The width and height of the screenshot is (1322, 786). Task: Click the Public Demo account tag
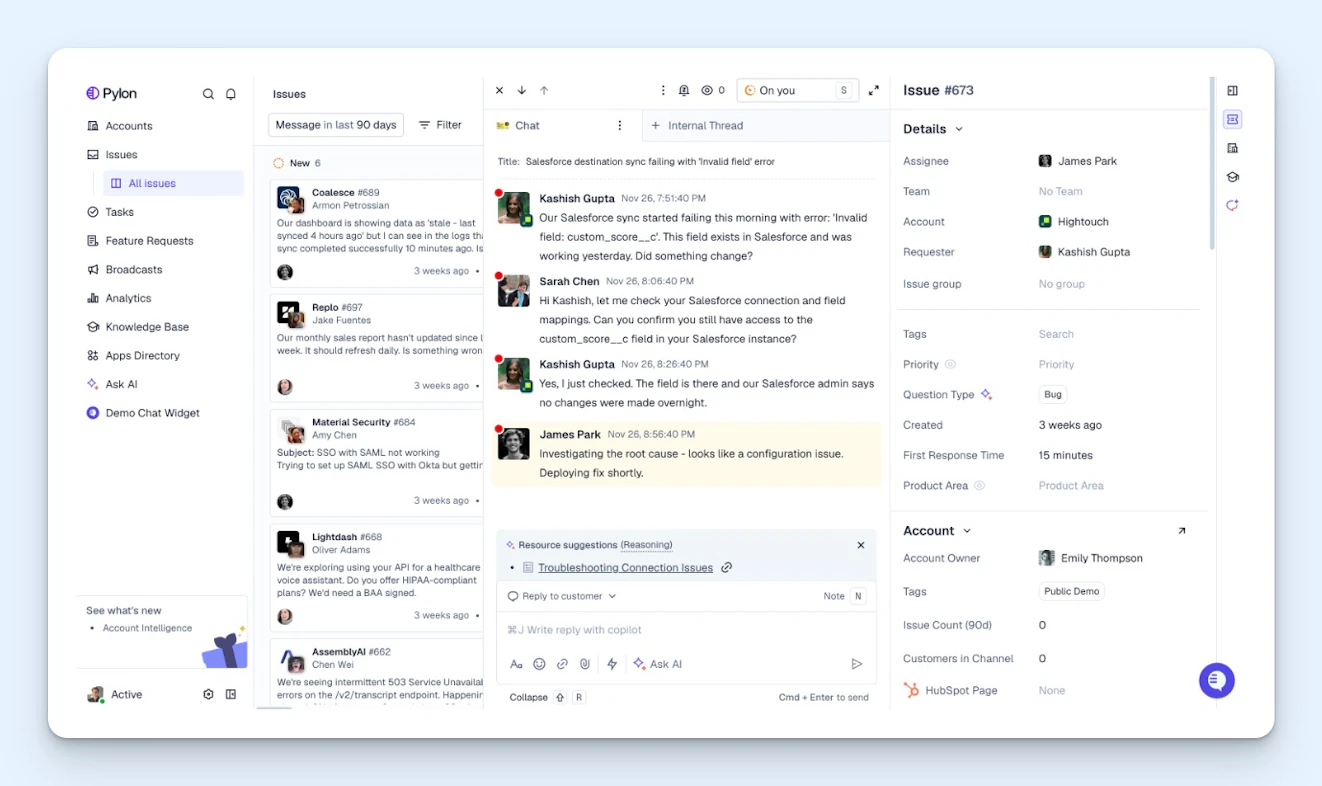[1072, 591]
